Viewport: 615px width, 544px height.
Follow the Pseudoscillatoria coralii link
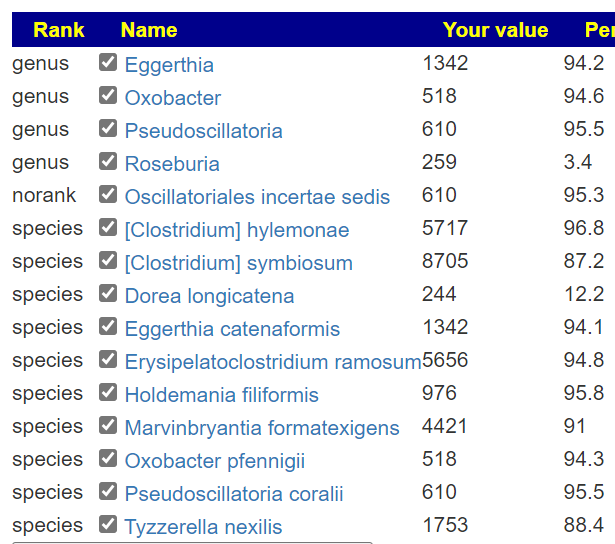tap(234, 494)
